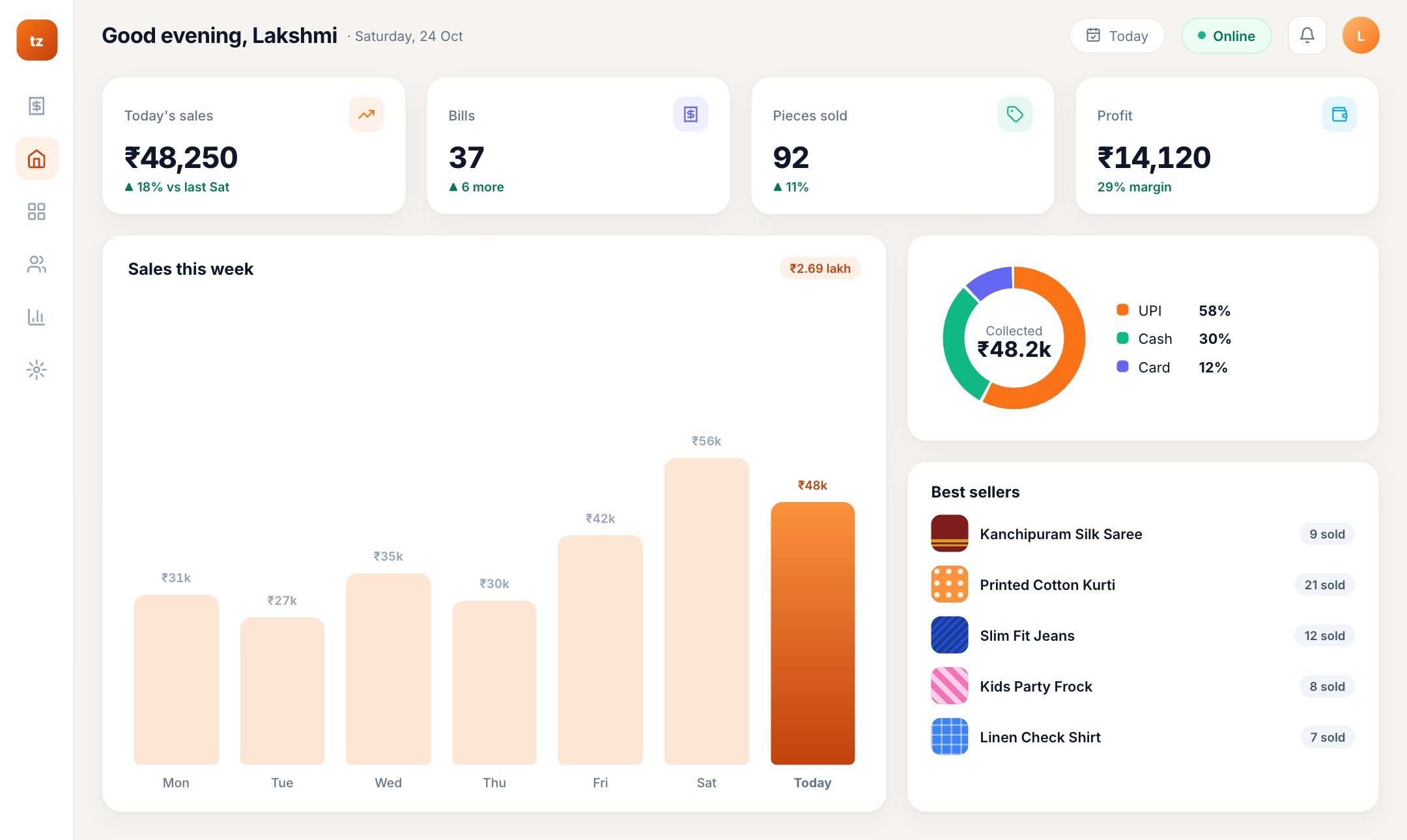Open the customers sidebar icon
Screen dimensions: 1407x840
pyautogui.click(x=36, y=264)
